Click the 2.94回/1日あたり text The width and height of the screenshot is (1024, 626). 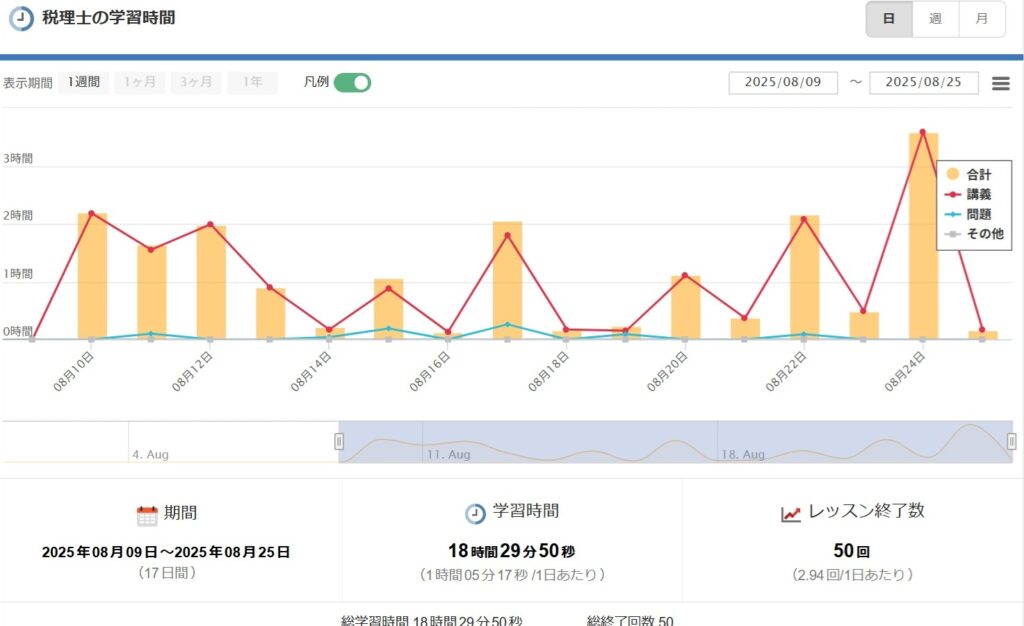852,575
